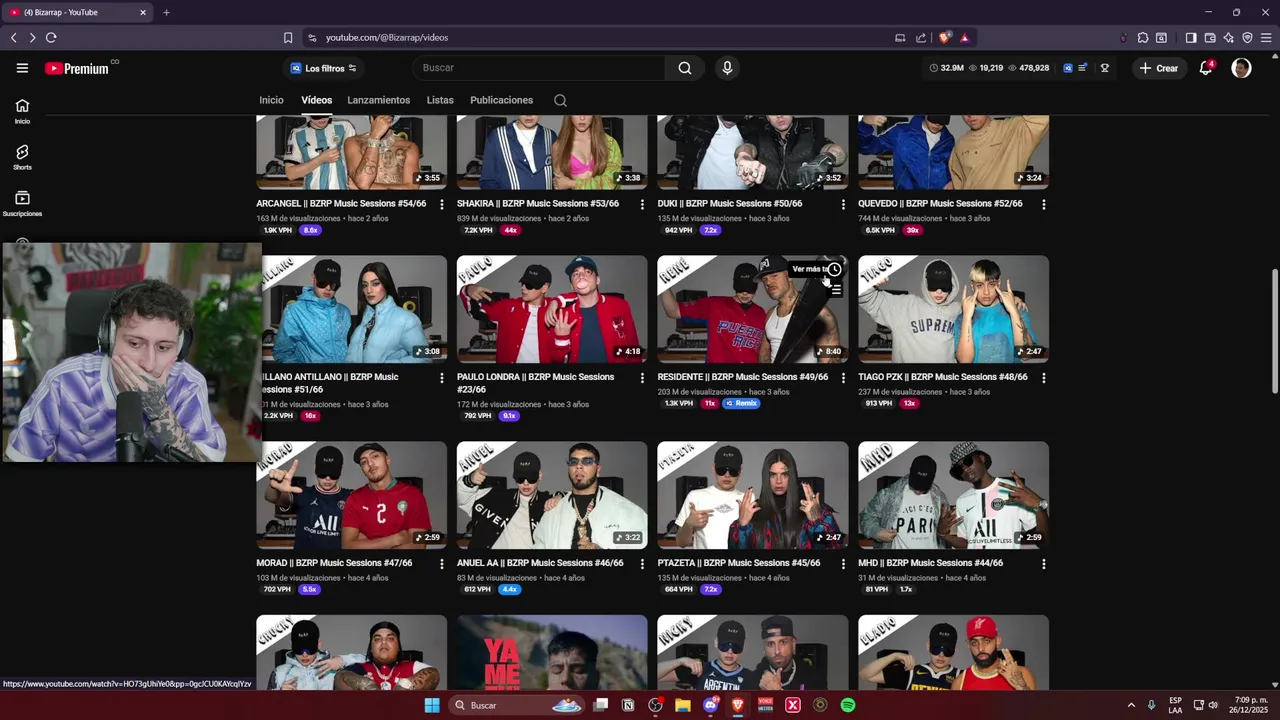This screenshot has height=720, width=1280.
Task: Bookmark this page in the address bar
Action: click(x=288, y=38)
